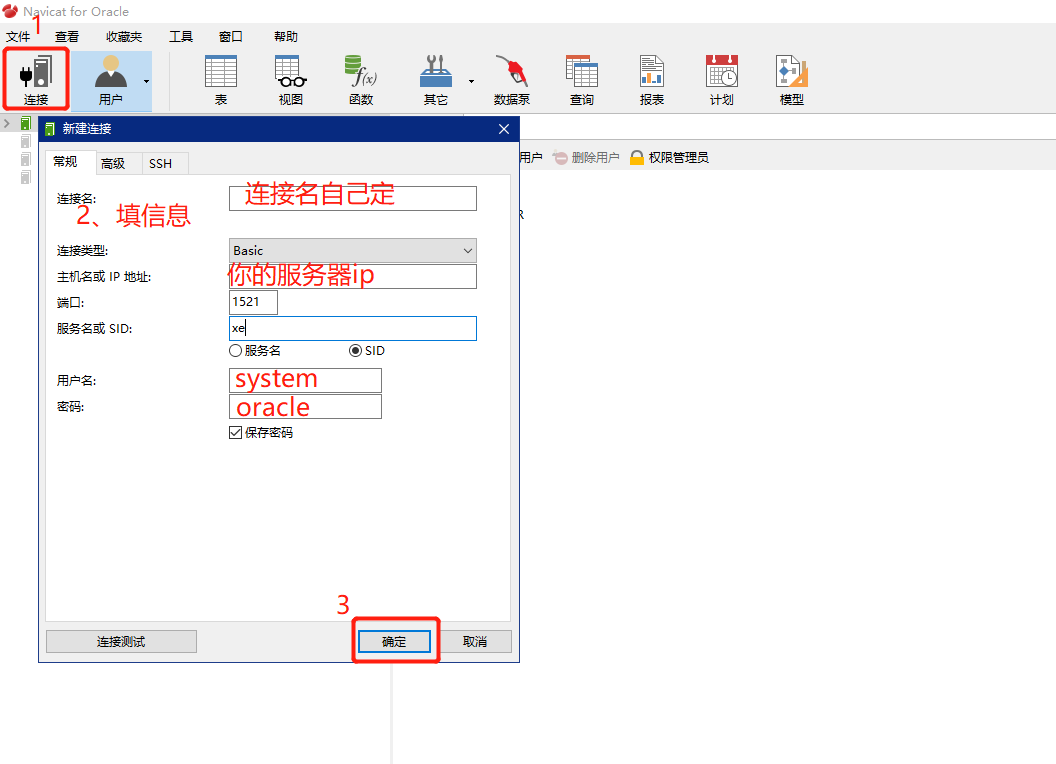Switch to the SSH tab

point(163,162)
